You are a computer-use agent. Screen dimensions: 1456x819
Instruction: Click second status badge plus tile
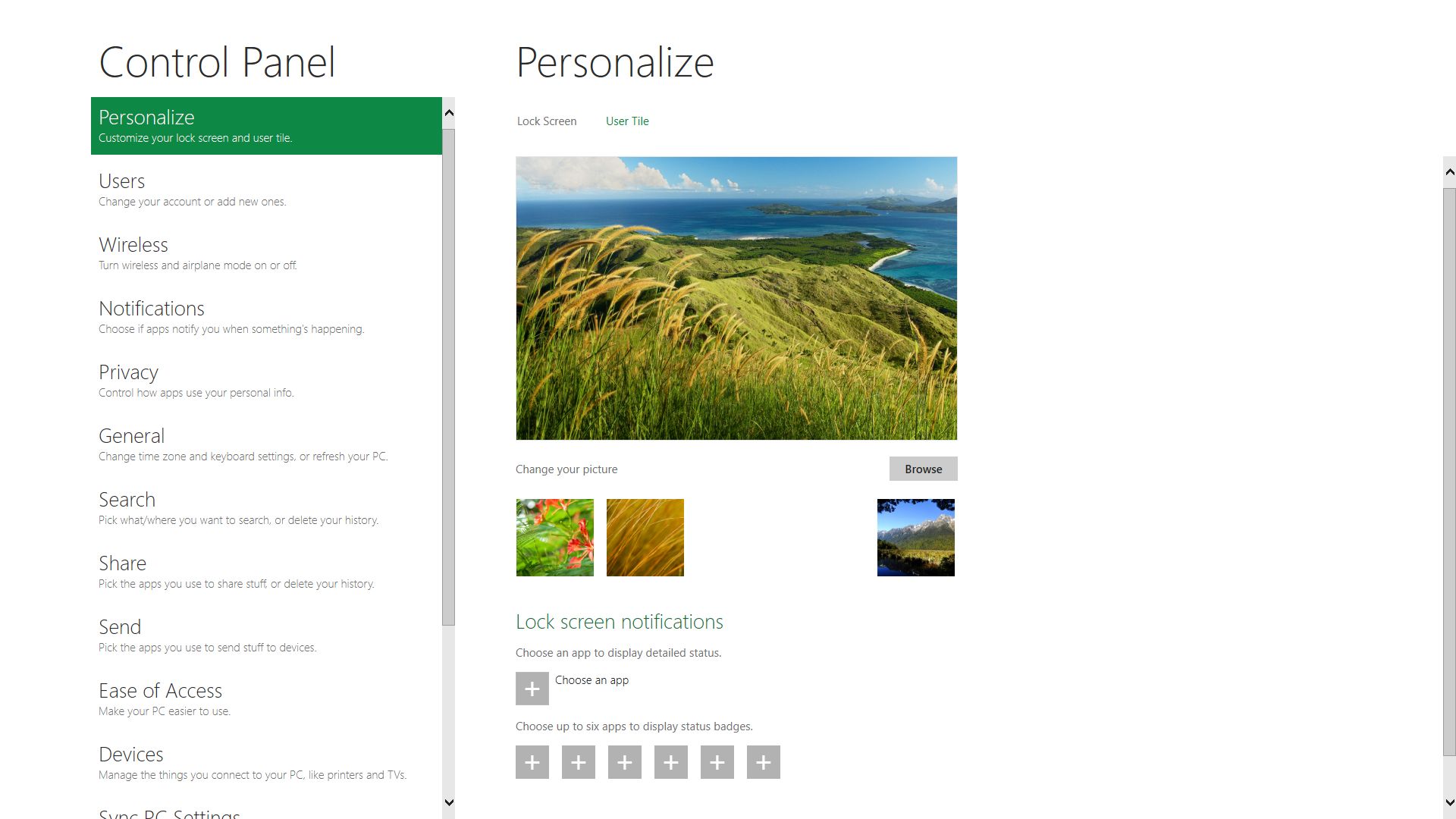579,762
